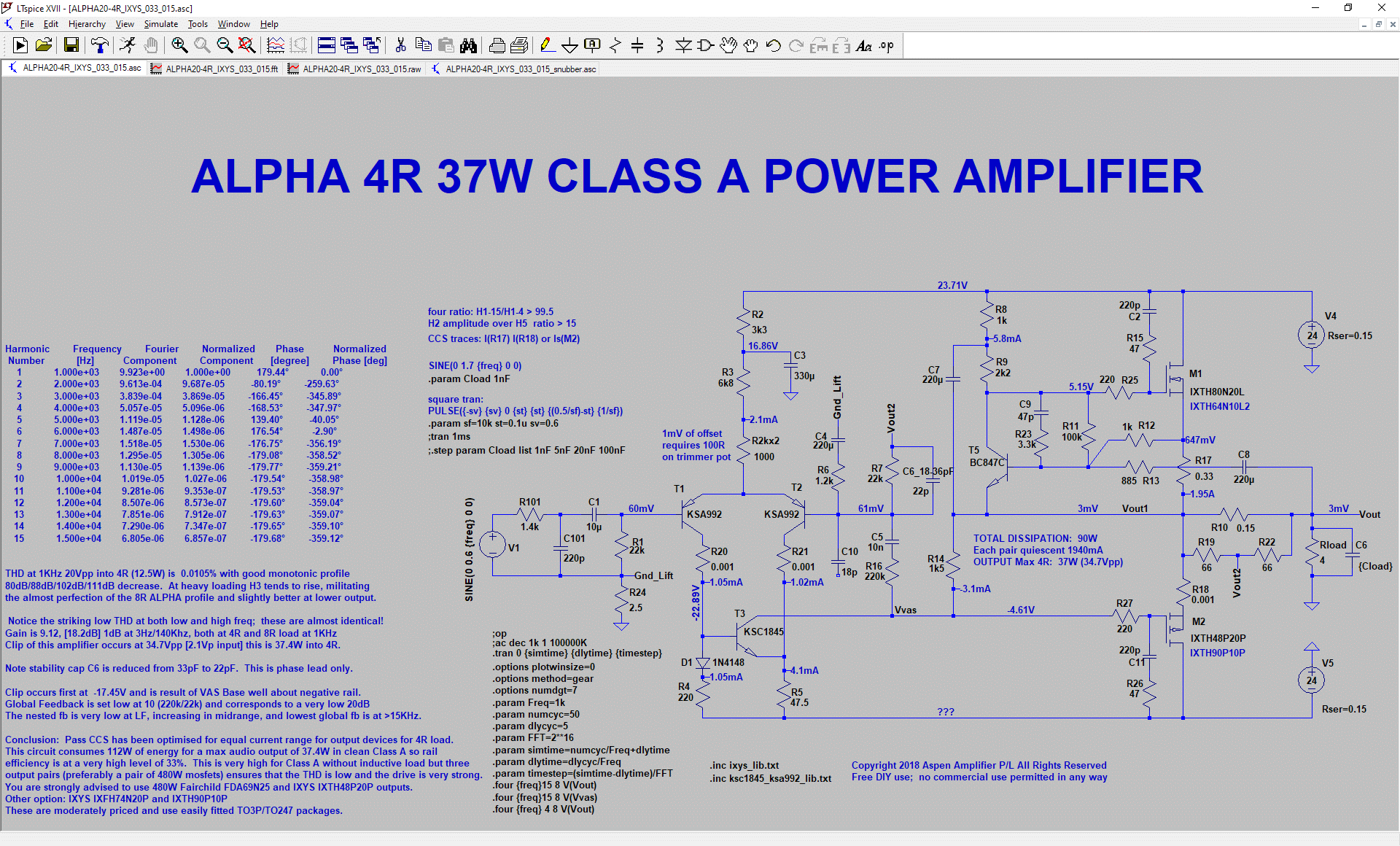This screenshot has height=846, width=1400.
Task: Click the 'SINE(0 1.7 {freq} 0 0)' text
Action: click(475, 365)
